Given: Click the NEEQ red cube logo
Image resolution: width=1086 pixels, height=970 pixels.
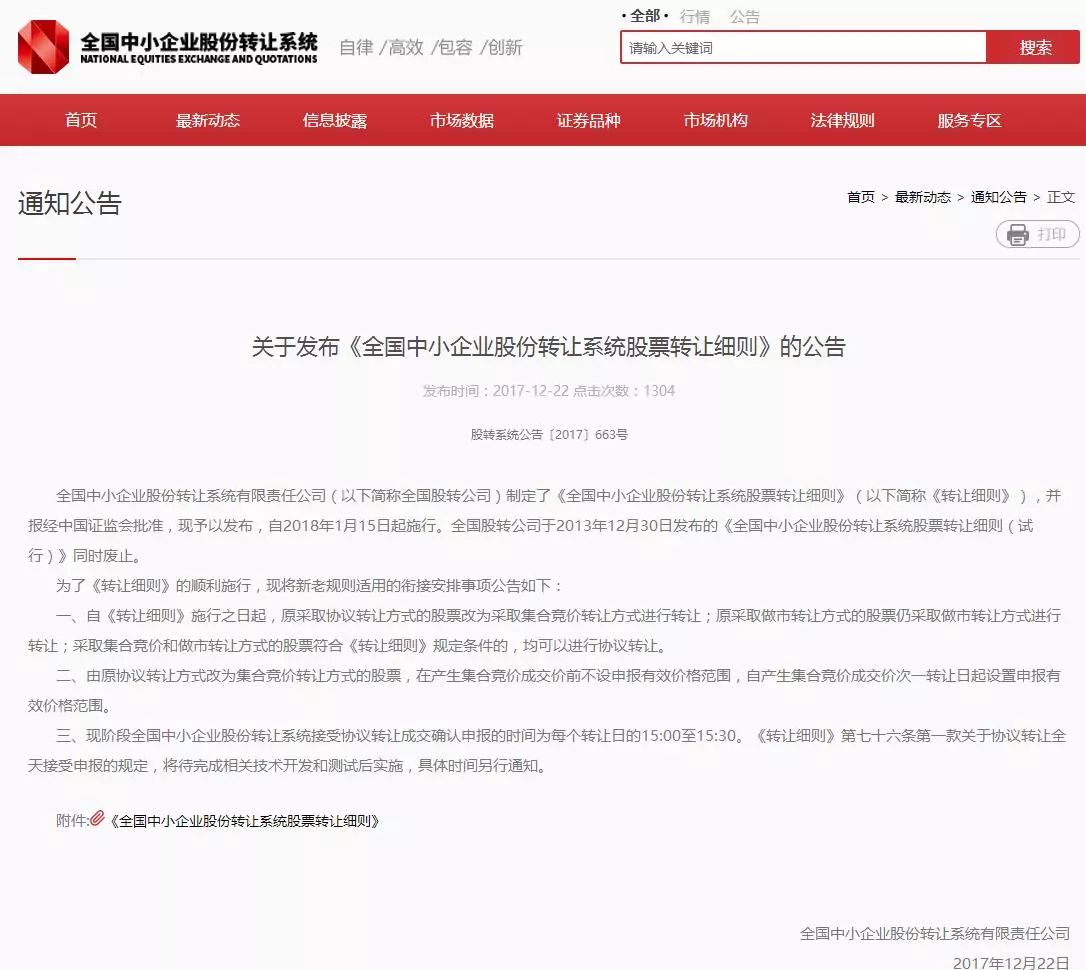Looking at the screenshot, I should point(43,46).
